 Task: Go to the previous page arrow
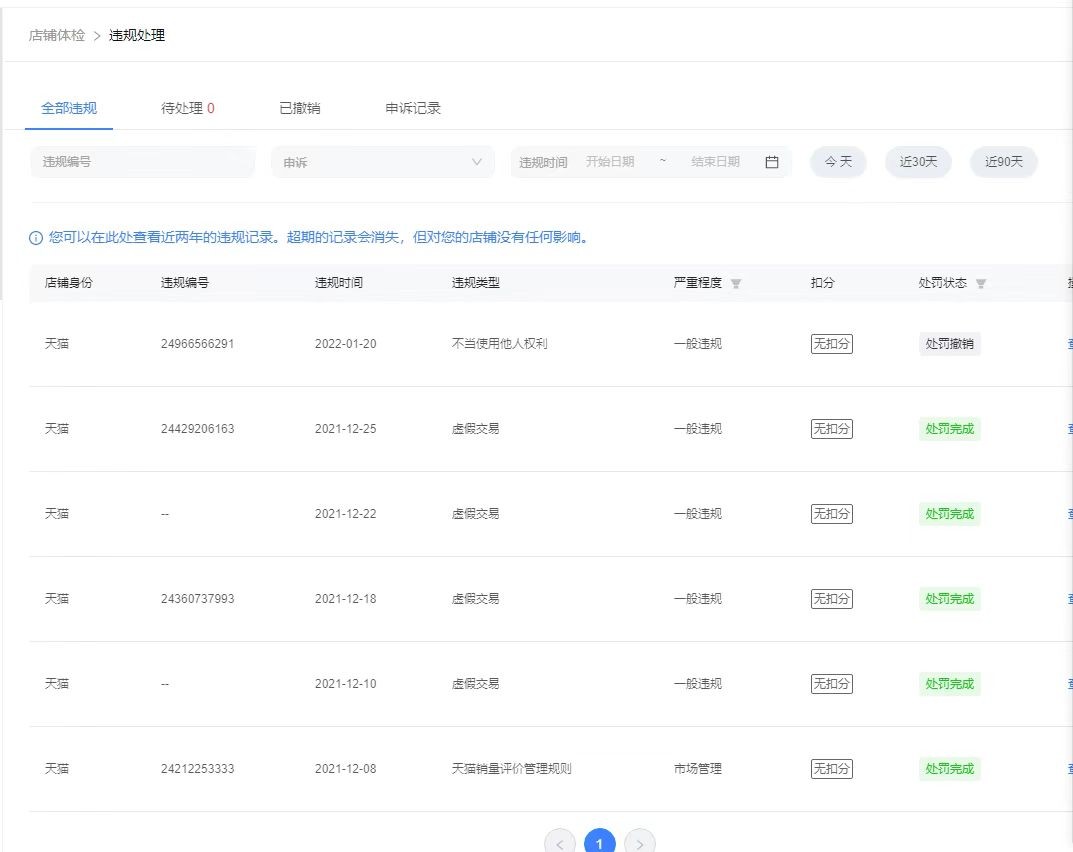coord(560,844)
